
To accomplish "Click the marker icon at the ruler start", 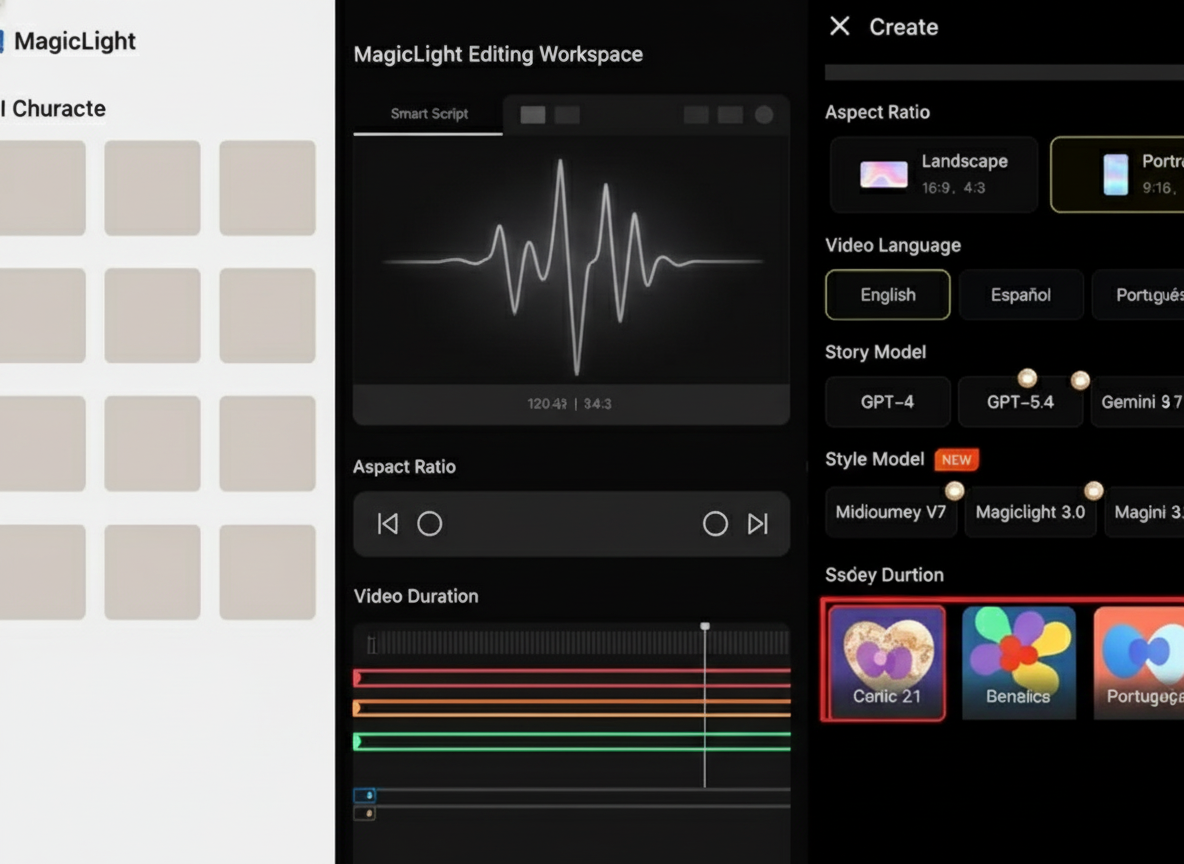I will click(372, 644).
